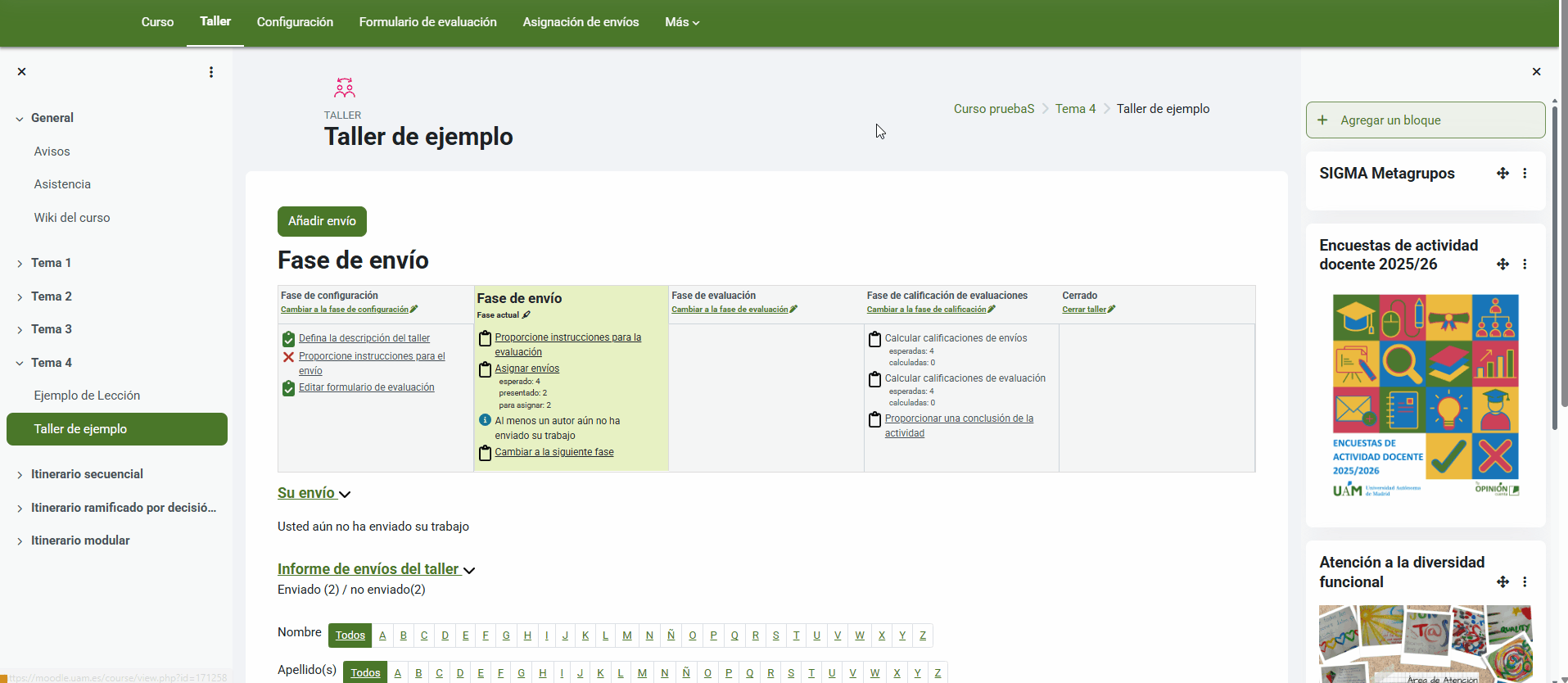The height and width of the screenshot is (683, 1568).
Task: Collapse the Tema 4 section
Action: tap(20, 363)
